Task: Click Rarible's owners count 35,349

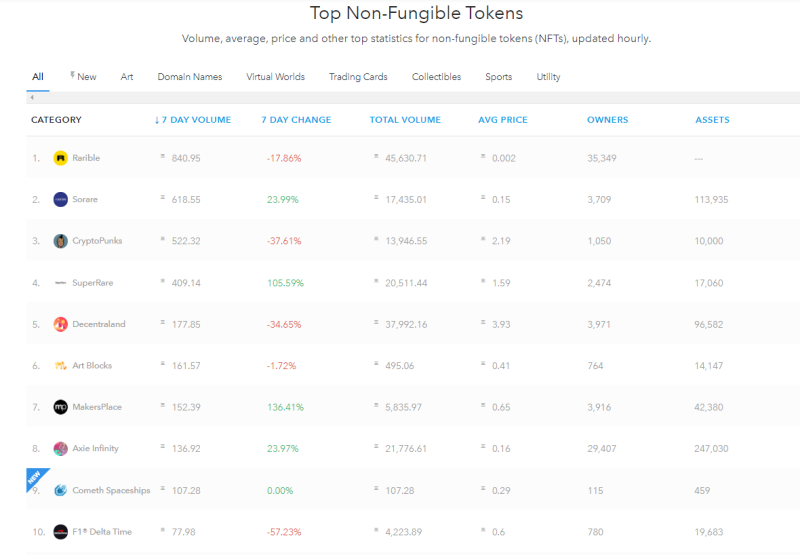Action: click(x=602, y=158)
